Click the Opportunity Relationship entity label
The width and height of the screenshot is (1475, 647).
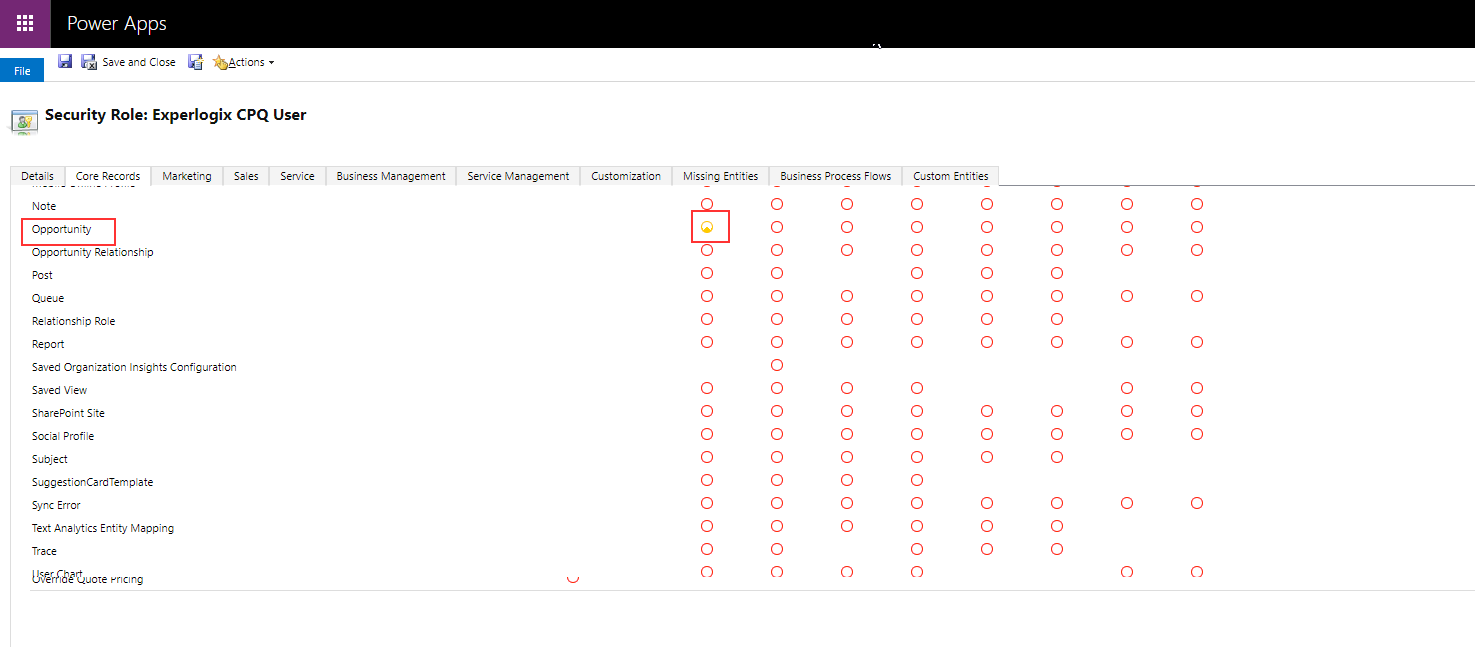pyautogui.click(x=93, y=252)
